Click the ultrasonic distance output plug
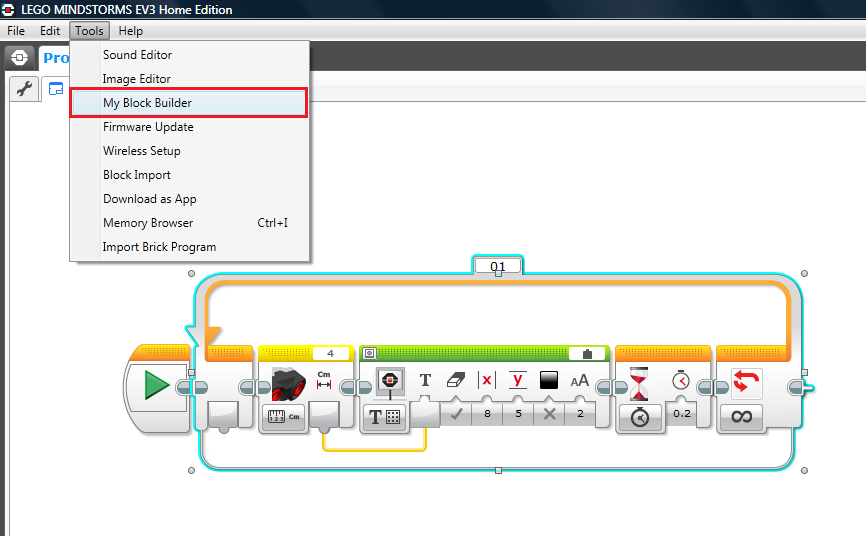This screenshot has width=866, height=536. coord(324,416)
